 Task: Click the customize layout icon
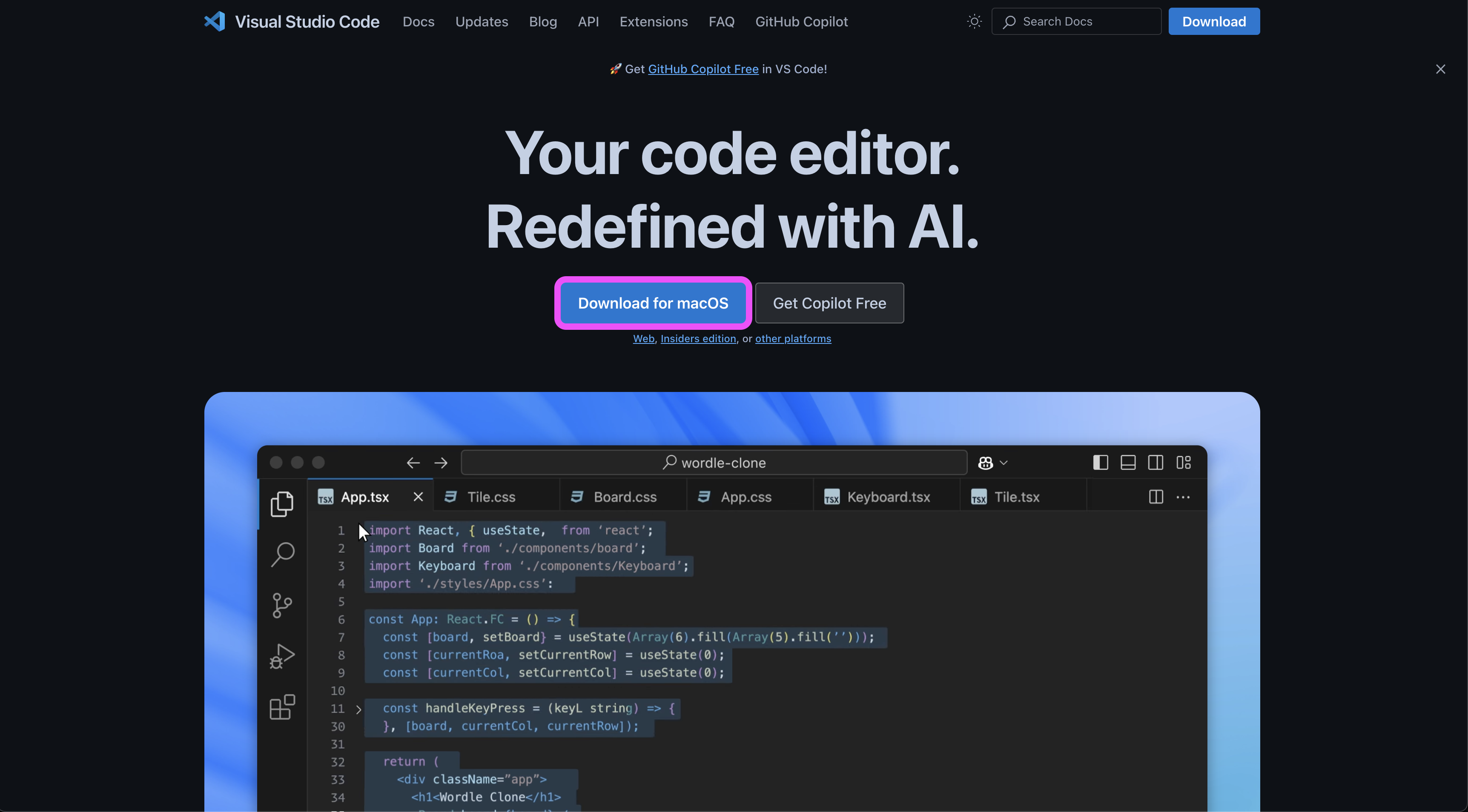(x=1184, y=463)
